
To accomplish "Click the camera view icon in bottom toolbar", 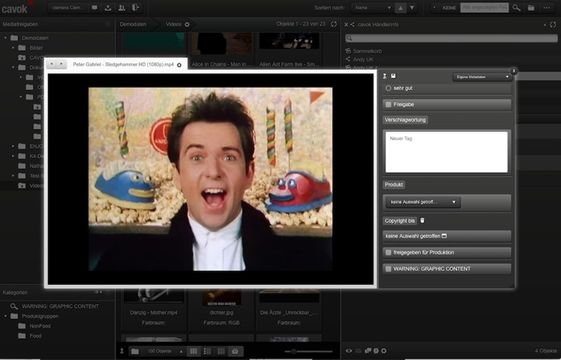I will [x=235, y=351].
